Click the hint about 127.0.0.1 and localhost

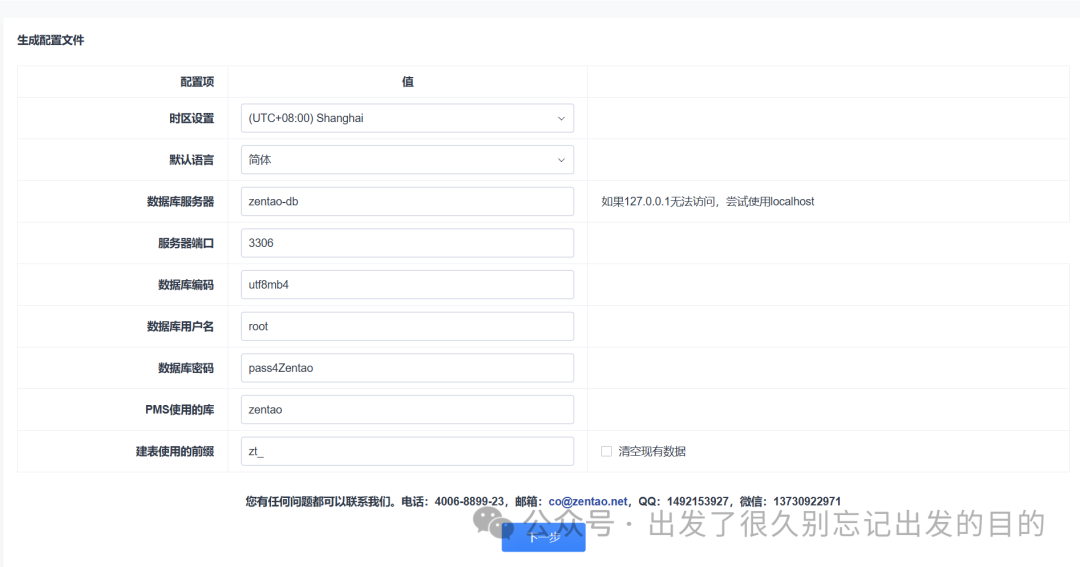point(707,202)
